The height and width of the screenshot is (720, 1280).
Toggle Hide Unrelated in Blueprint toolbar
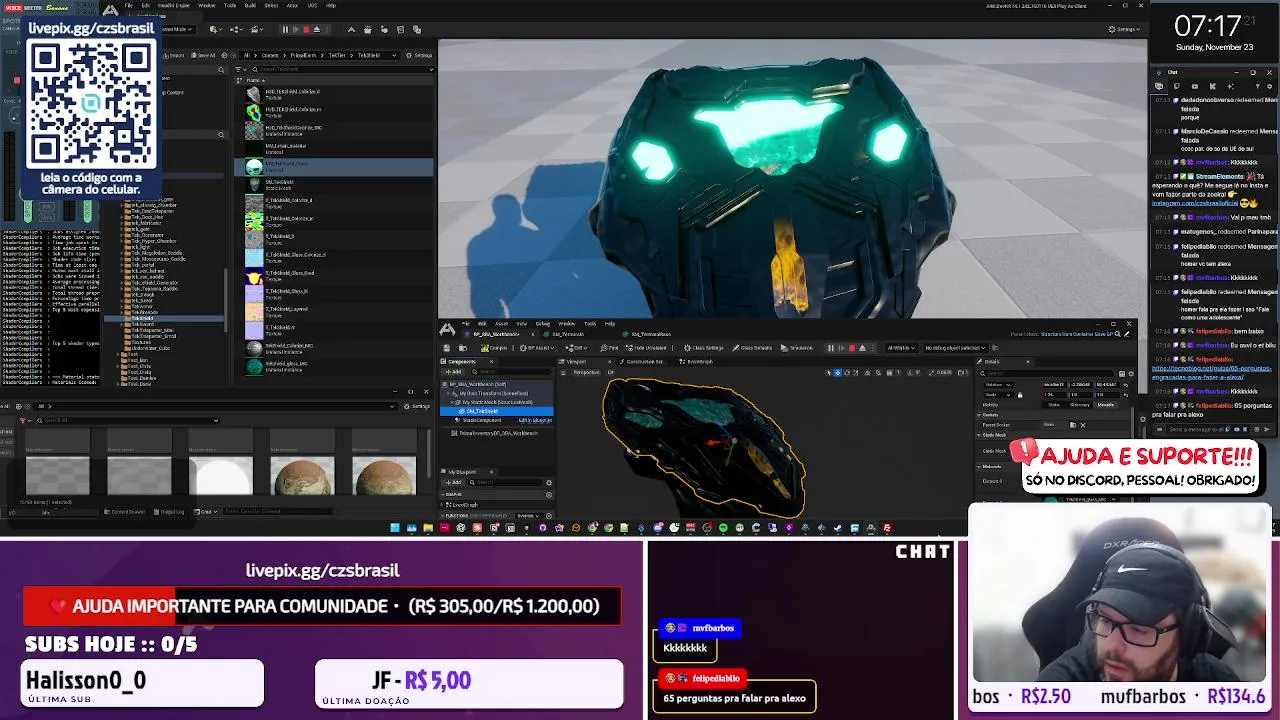tap(646, 348)
